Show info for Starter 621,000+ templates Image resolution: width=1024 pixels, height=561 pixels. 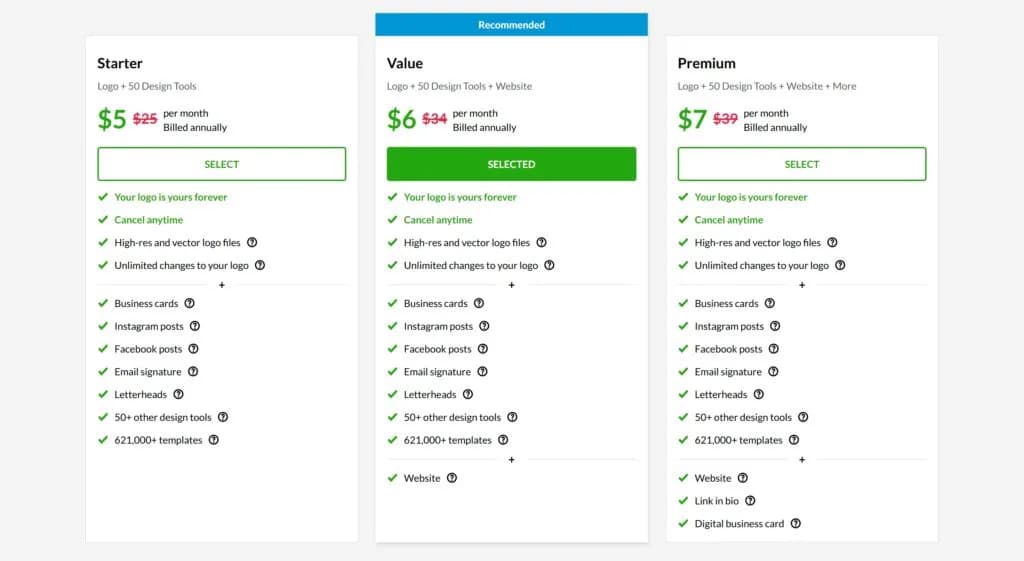(x=214, y=440)
